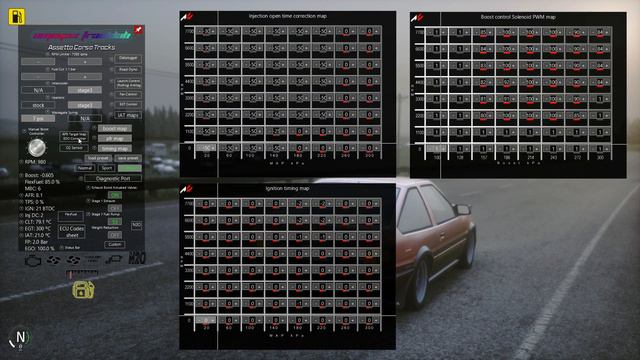Click the yellow fuel pump app icon

point(16,16)
